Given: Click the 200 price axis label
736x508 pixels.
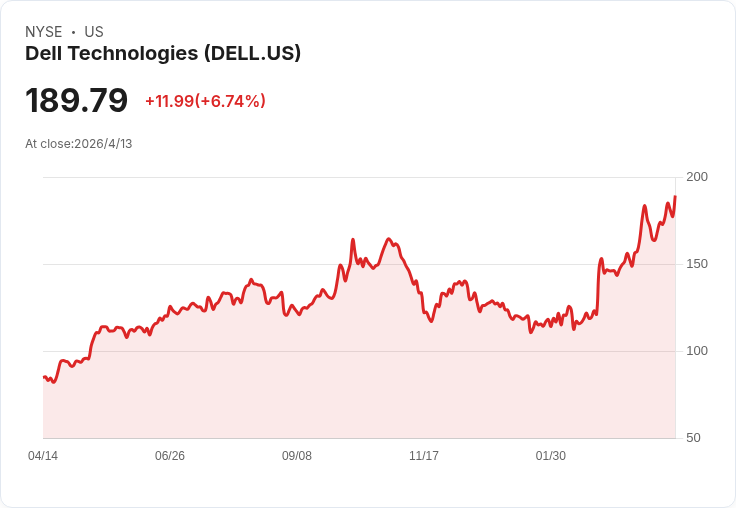Looking at the screenshot, I should 697,177.
